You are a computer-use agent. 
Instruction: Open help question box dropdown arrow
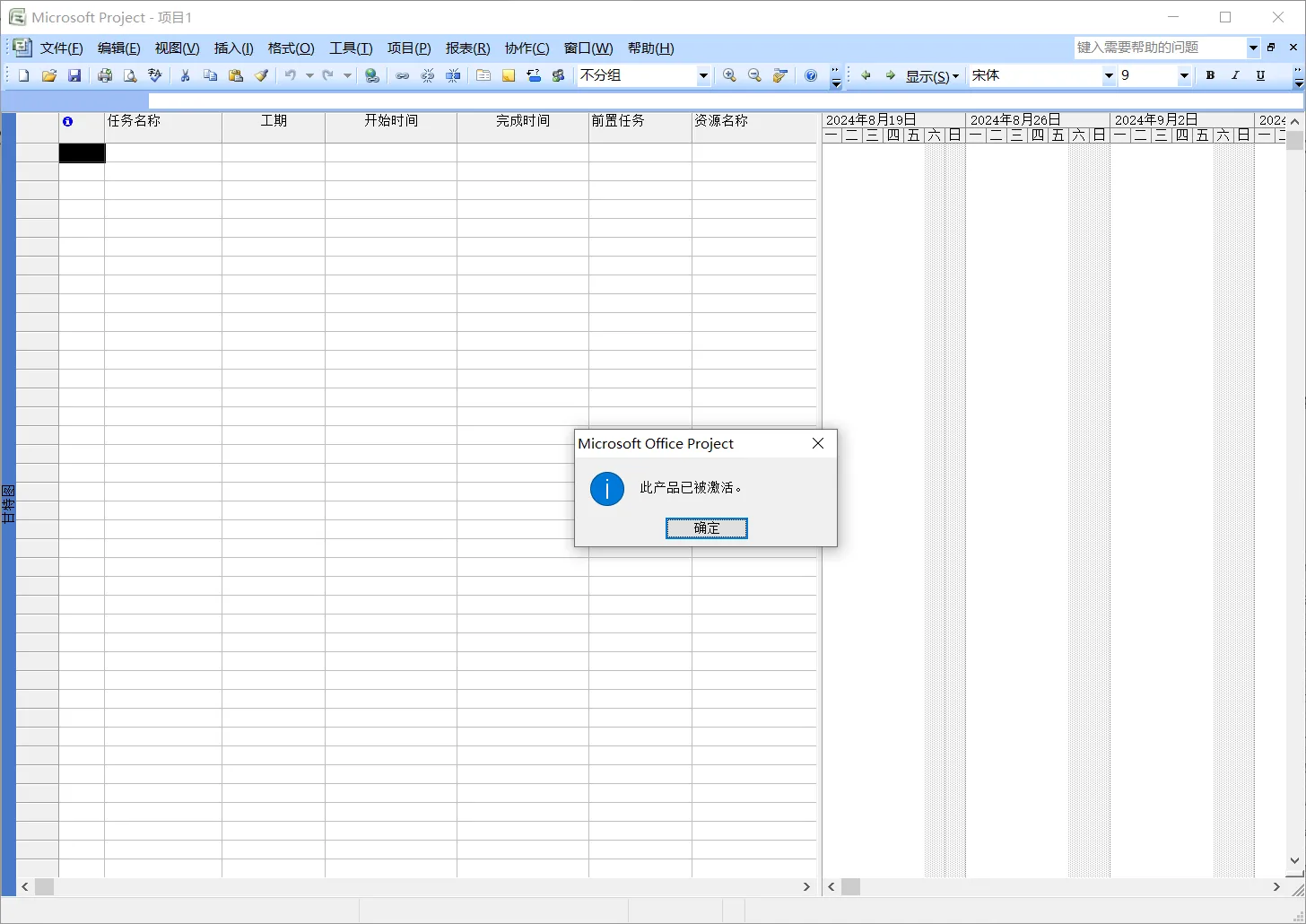(1253, 48)
